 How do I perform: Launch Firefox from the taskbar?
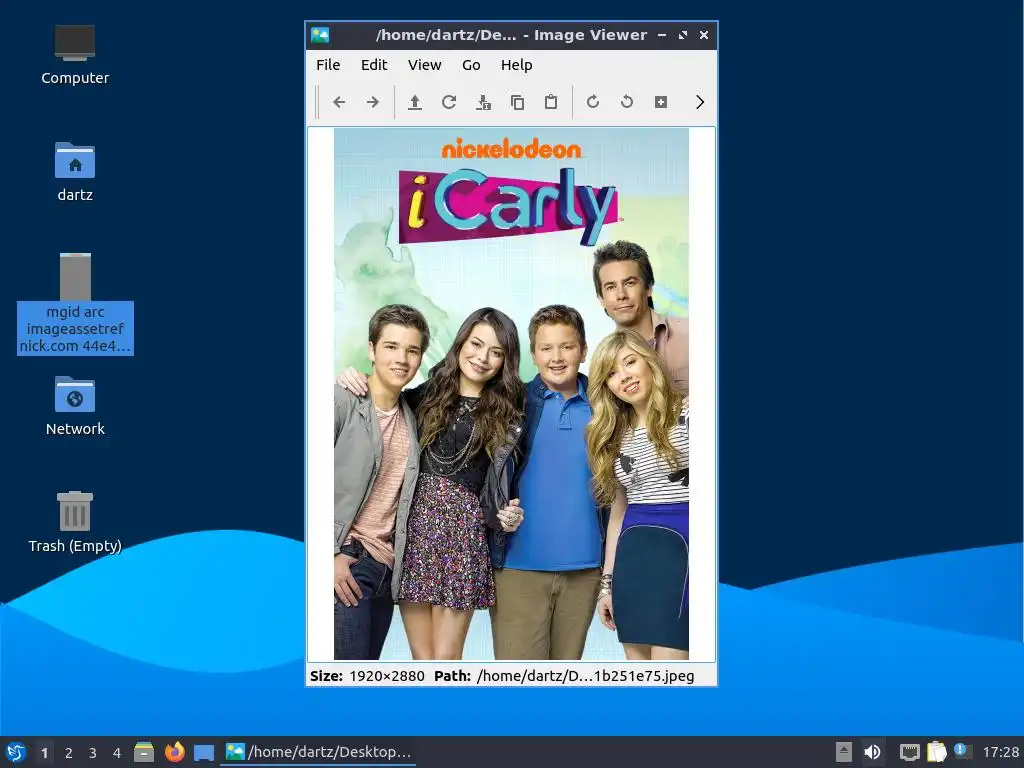[x=174, y=752]
